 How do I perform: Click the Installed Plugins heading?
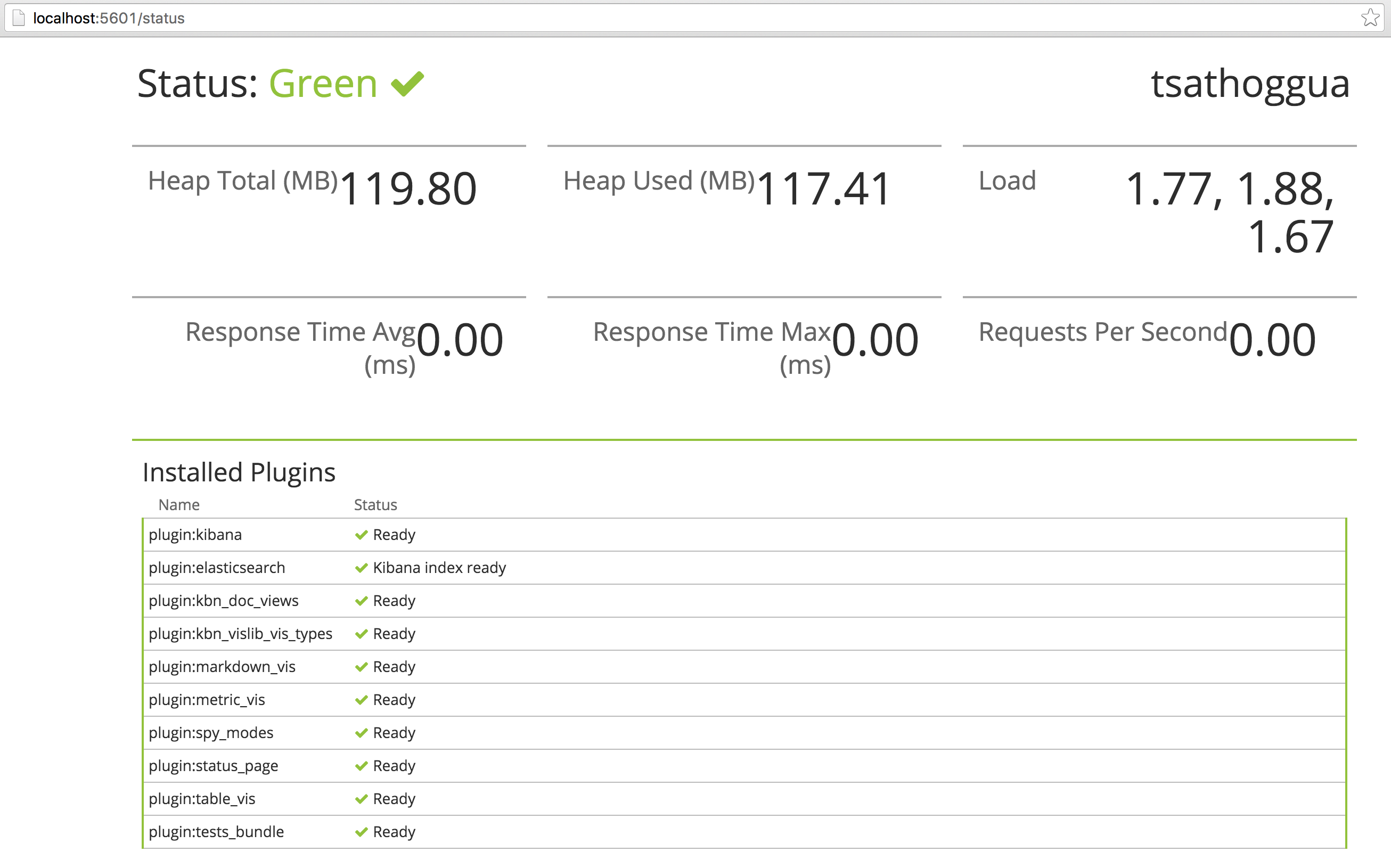tap(239, 472)
